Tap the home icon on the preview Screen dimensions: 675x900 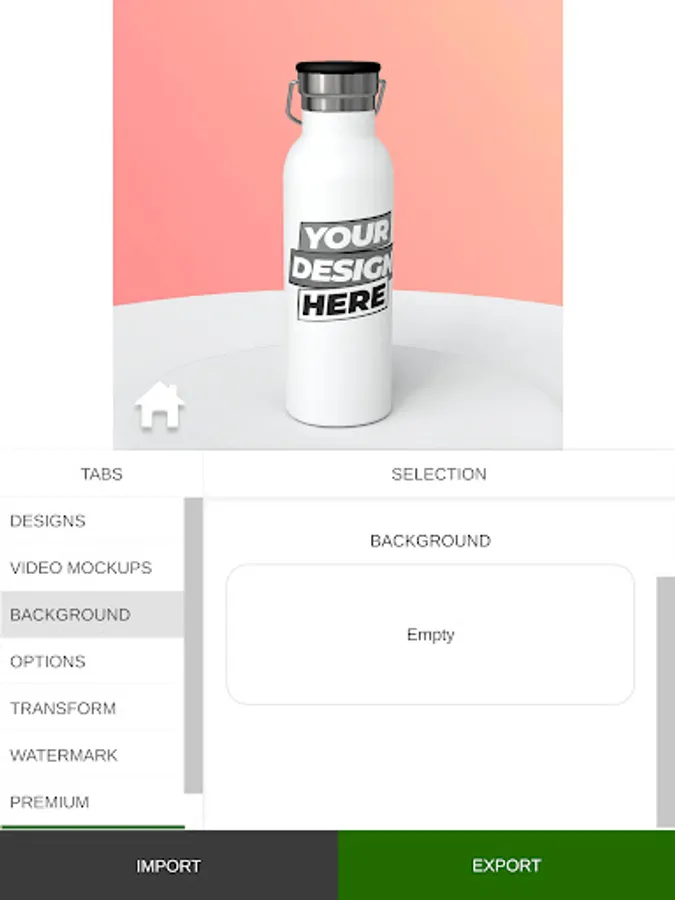click(x=160, y=405)
